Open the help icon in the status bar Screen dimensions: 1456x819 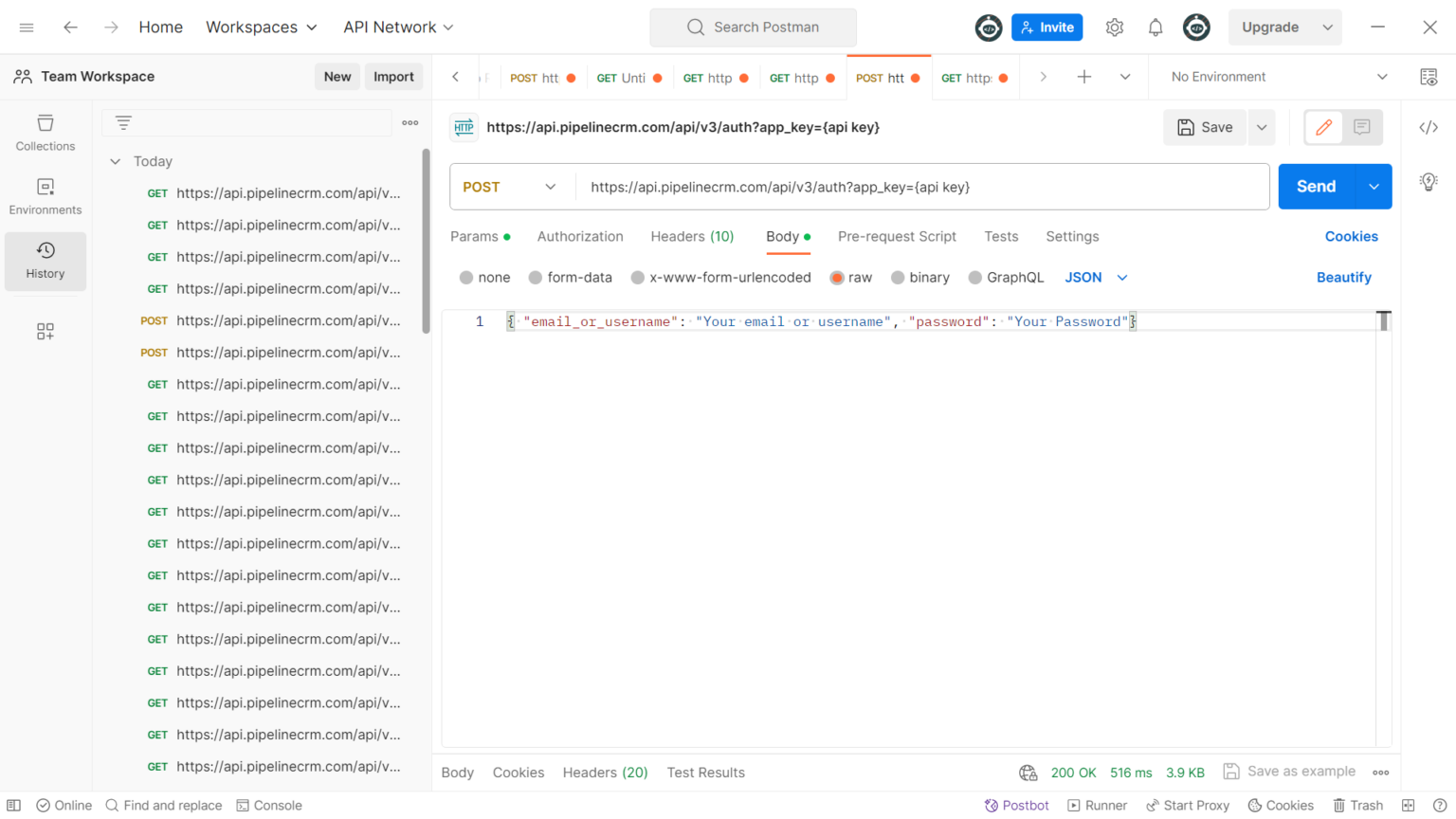coord(1439,806)
